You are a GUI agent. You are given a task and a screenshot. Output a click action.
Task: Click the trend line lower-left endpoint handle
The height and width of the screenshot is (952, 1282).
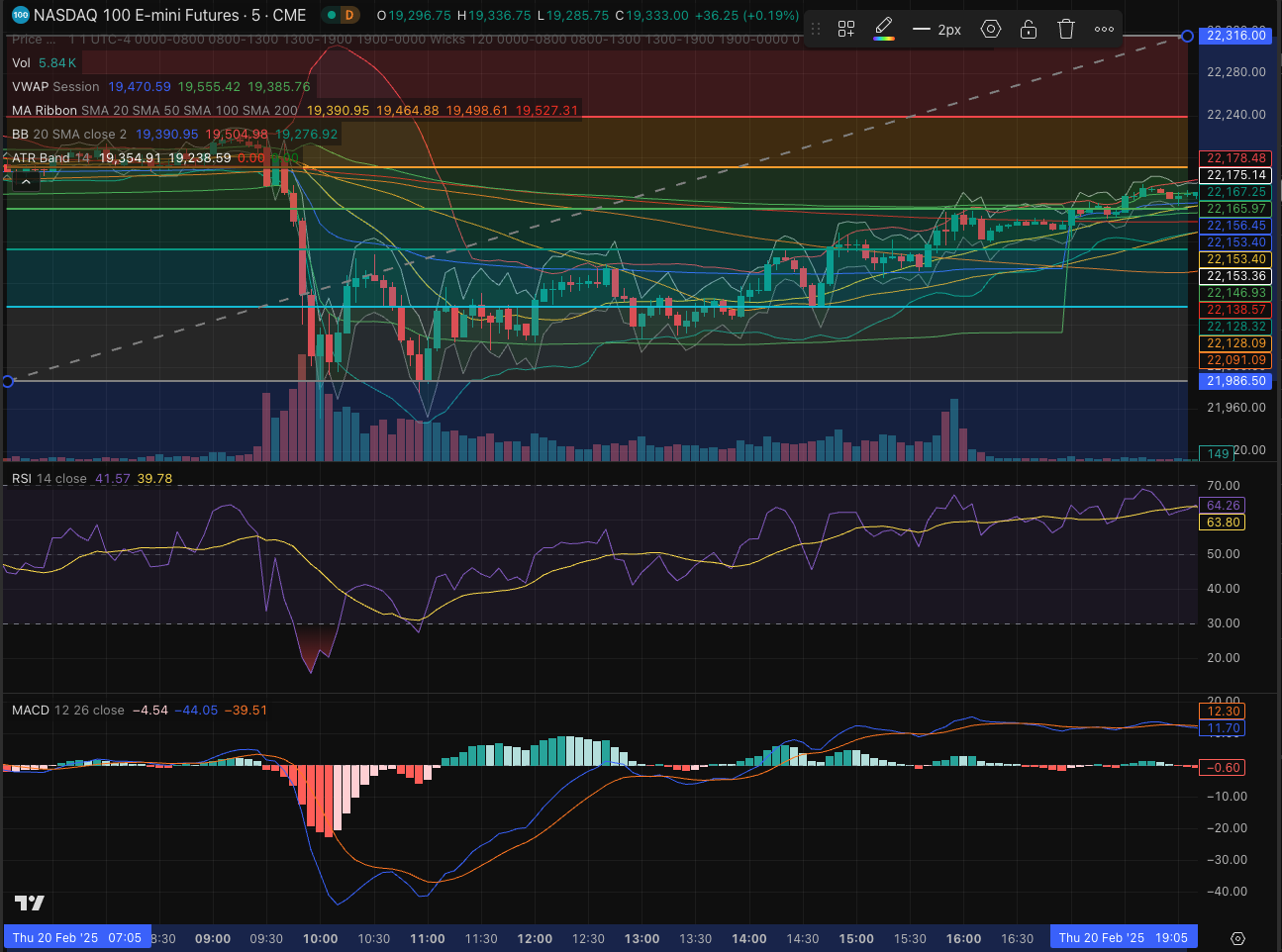(x=8, y=381)
